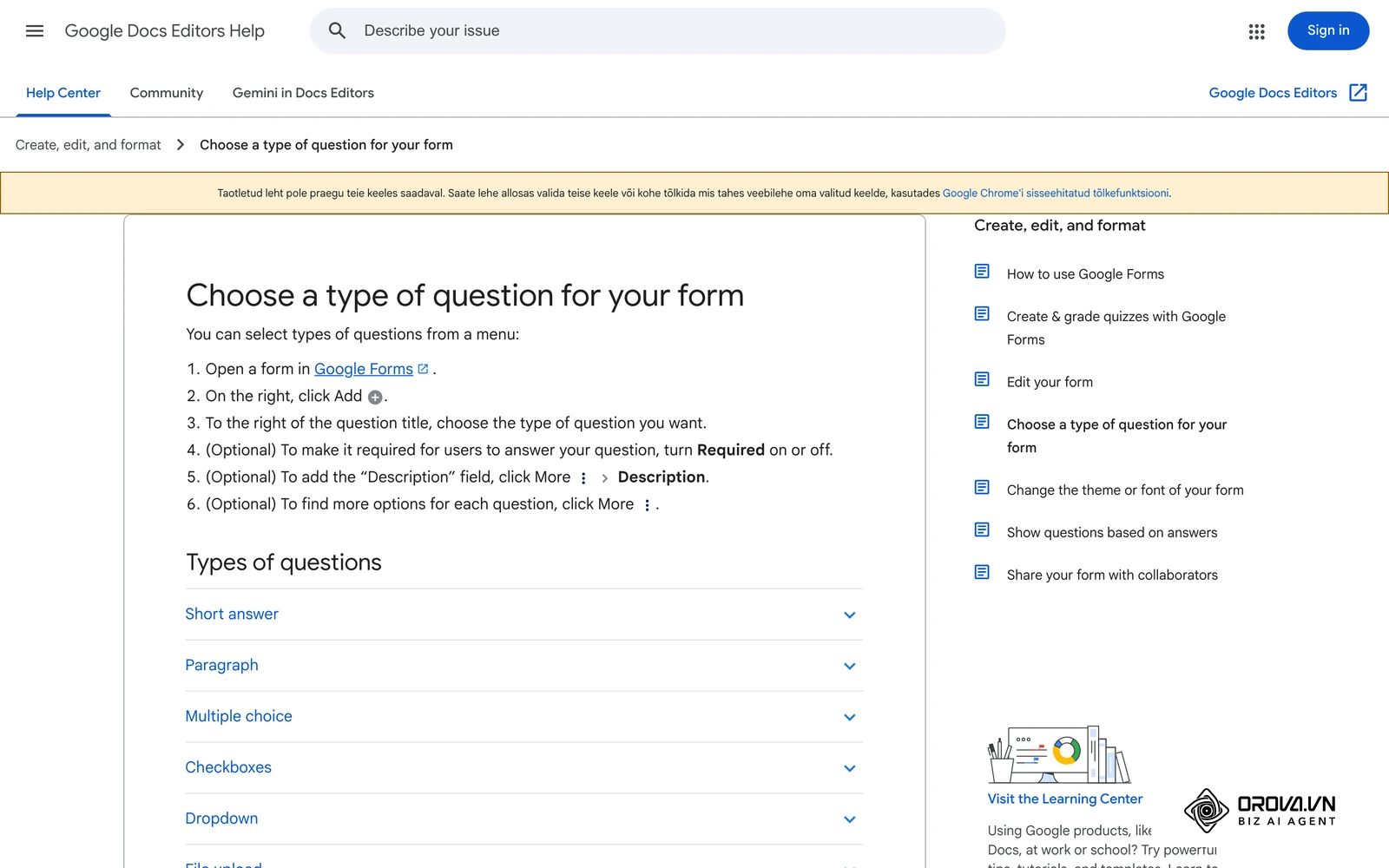This screenshot has width=1389, height=868.
Task: Click the breadcrumb chevron arrow
Action: coord(181,145)
